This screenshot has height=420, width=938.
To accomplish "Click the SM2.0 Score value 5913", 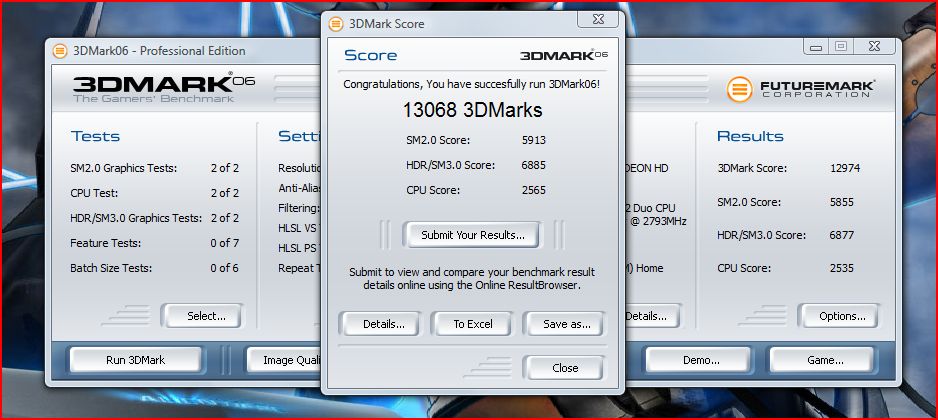I will (534, 141).
